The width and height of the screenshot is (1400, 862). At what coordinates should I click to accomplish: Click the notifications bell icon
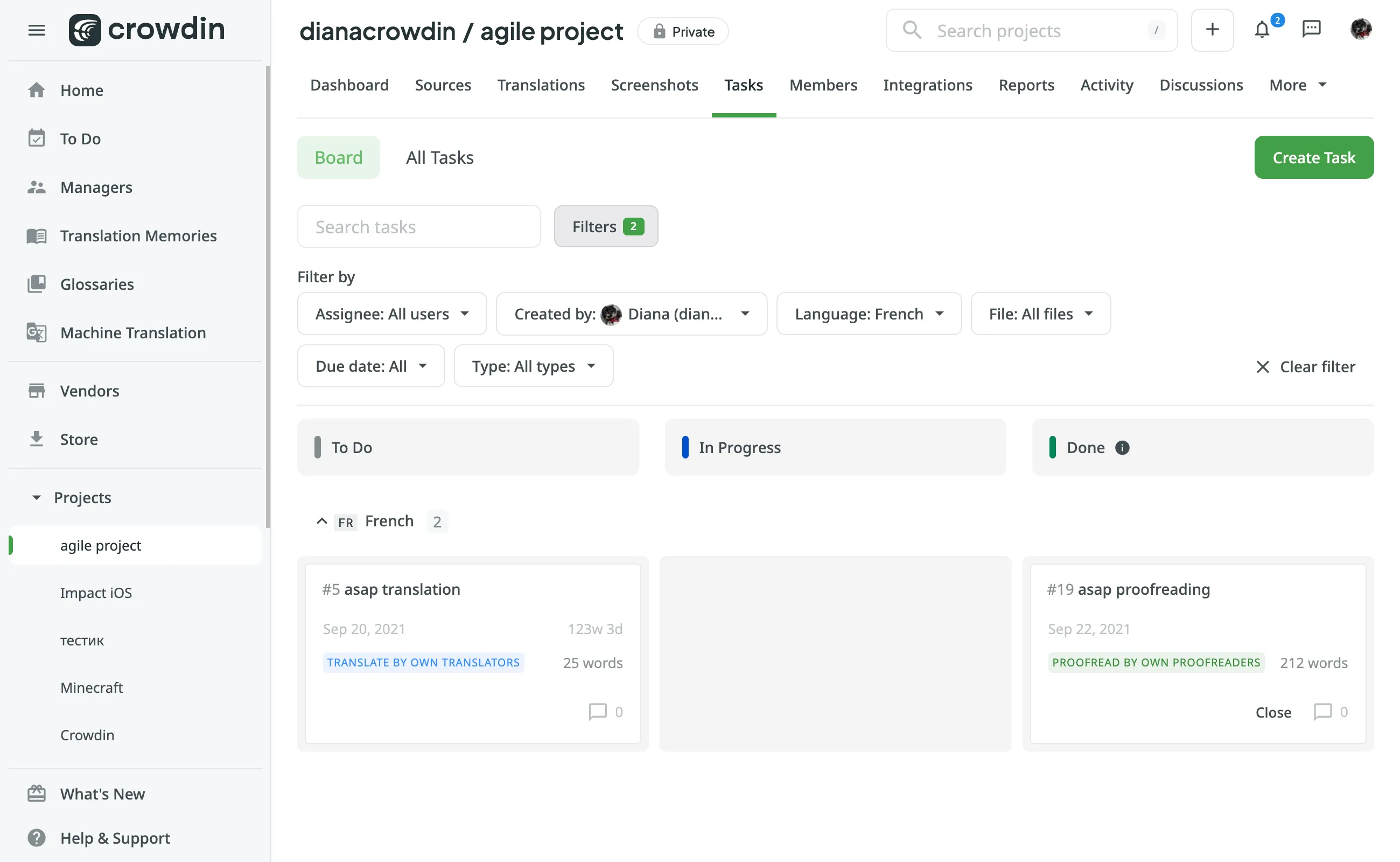[1262, 29]
